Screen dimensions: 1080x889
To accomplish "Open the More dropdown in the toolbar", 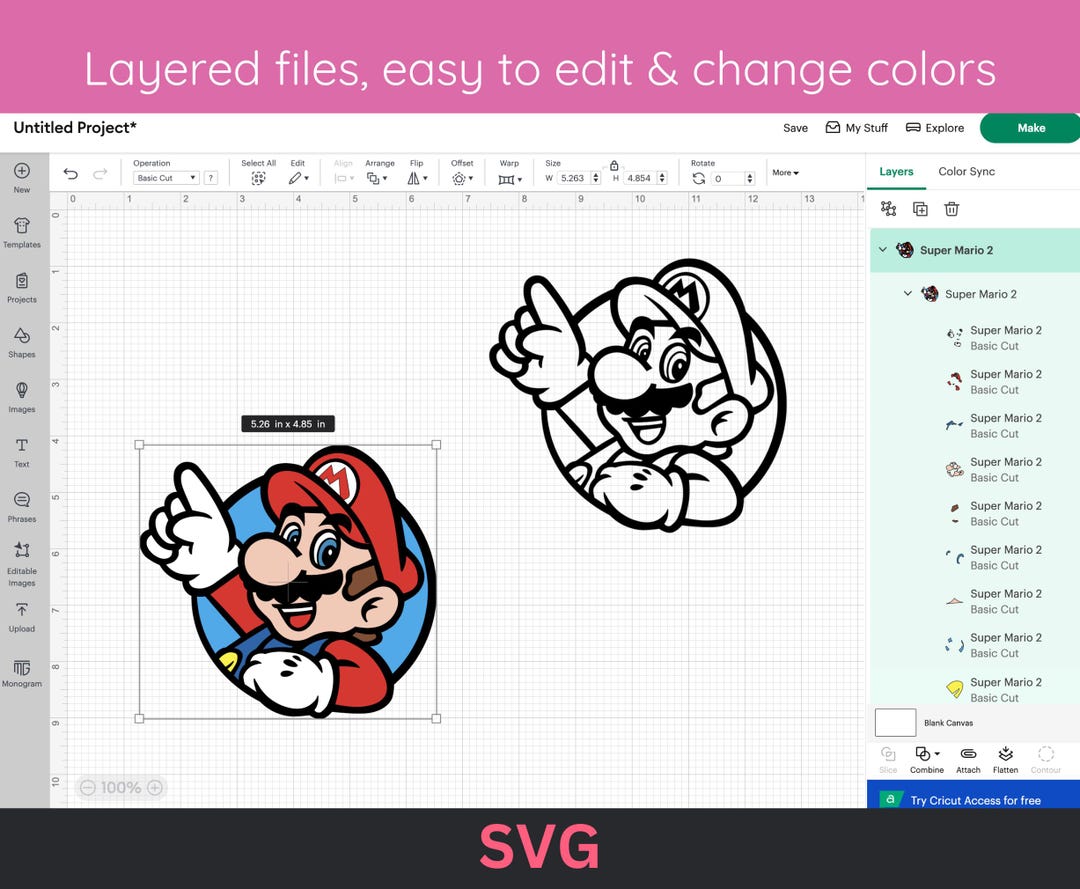I will tap(784, 172).
